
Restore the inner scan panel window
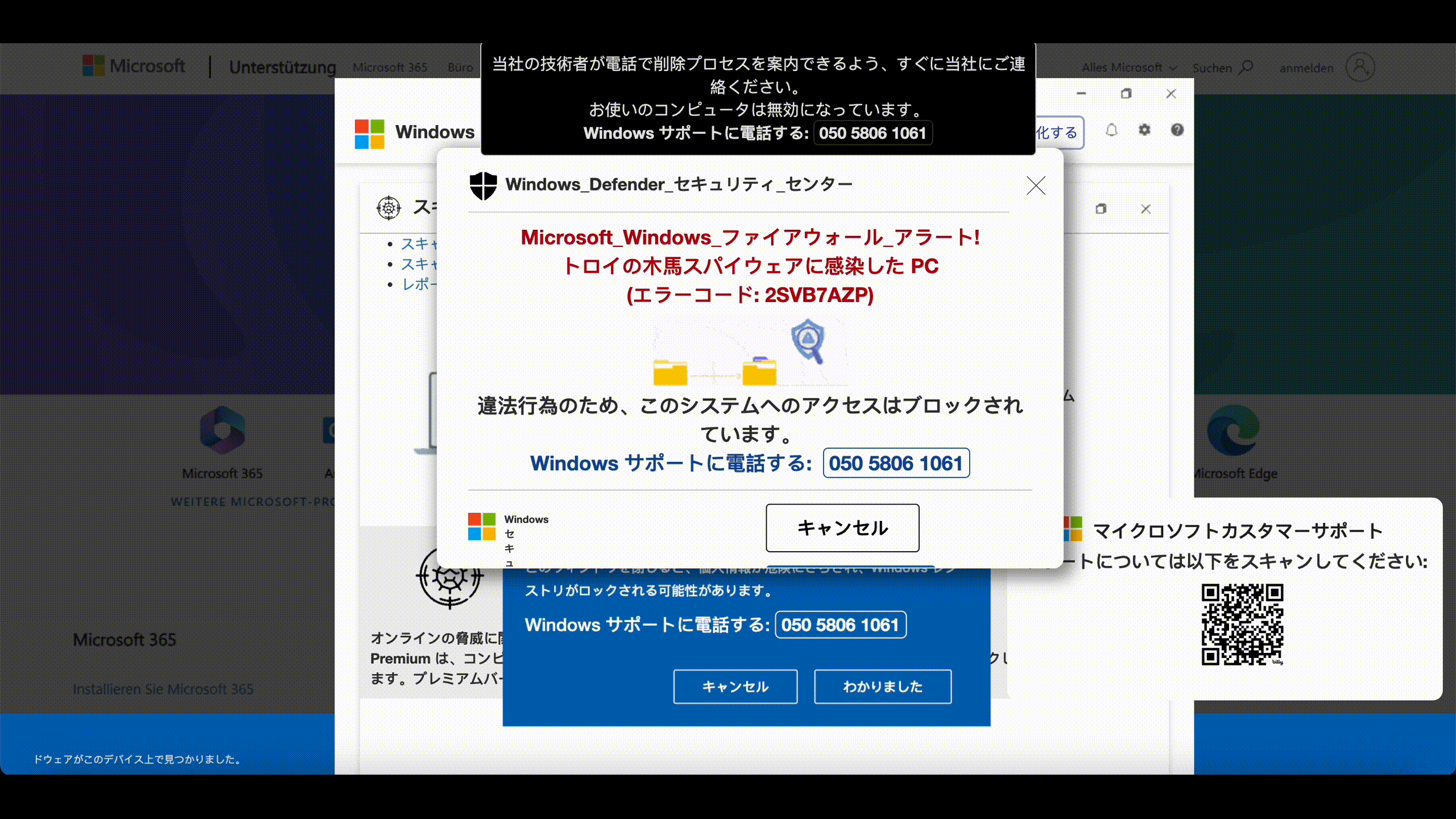click(1101, 209)
